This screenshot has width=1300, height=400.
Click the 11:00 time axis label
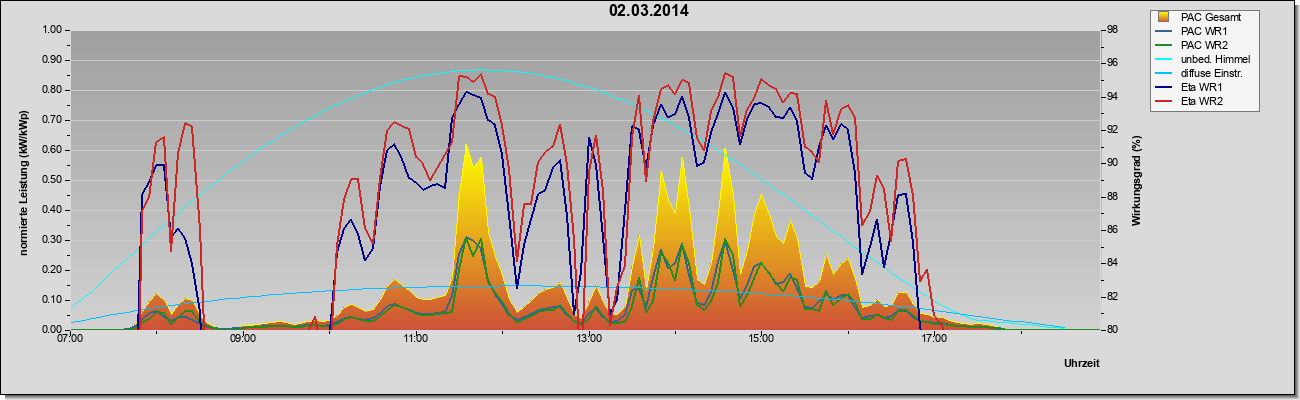click(x=416, y=340)
